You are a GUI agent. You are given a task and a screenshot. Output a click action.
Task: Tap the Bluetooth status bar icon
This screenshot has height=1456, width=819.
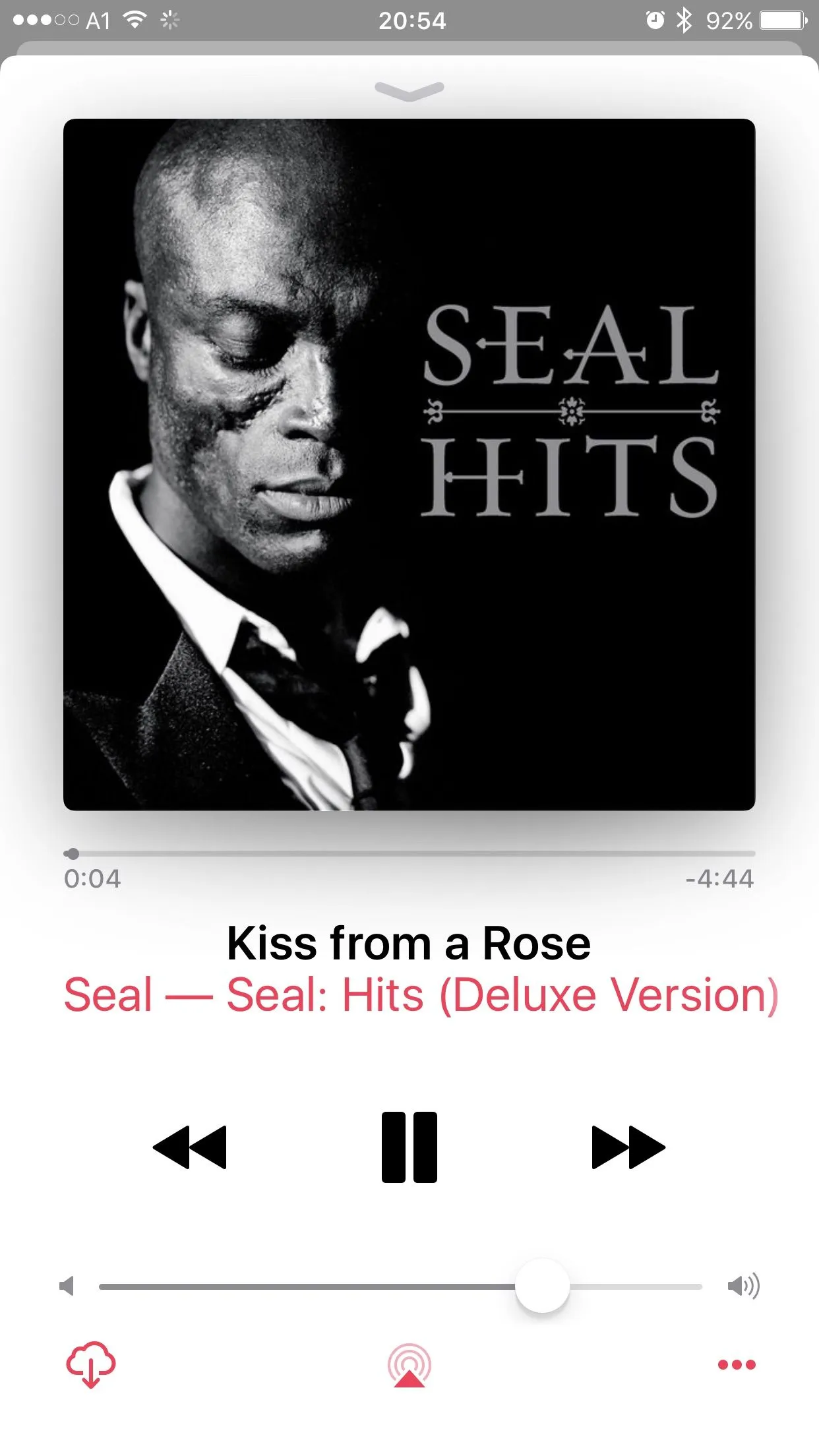684,20
